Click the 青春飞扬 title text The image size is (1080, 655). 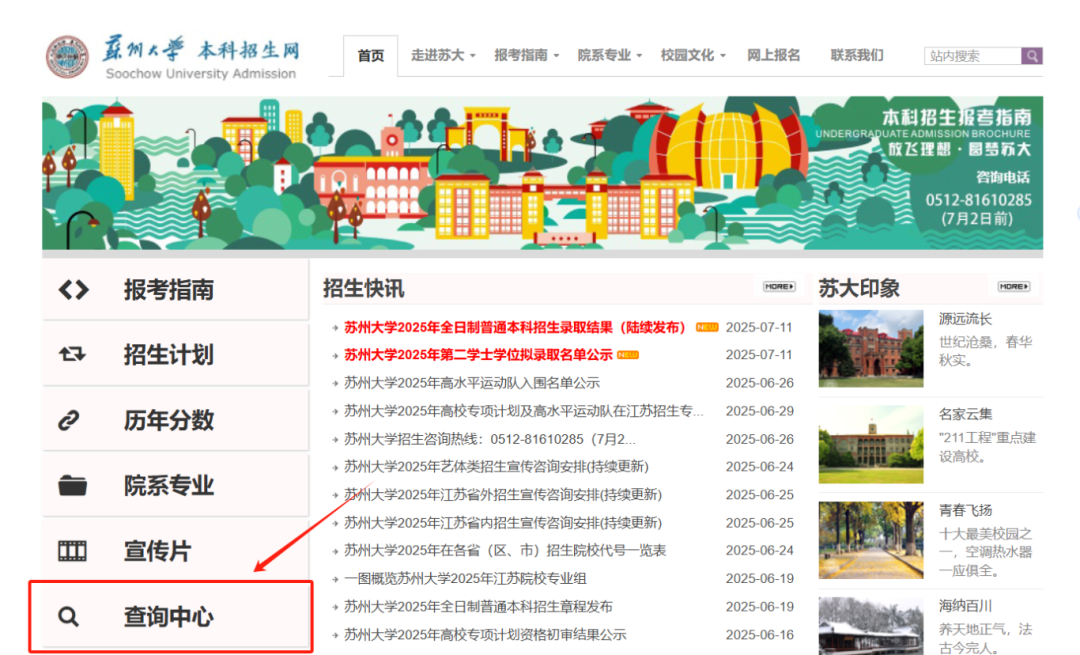click(965, 510)
